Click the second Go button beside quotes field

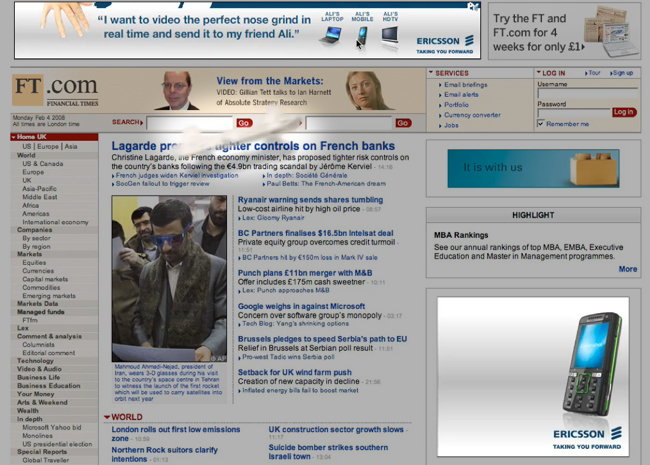pyautogui.click(x=403, y=123)
